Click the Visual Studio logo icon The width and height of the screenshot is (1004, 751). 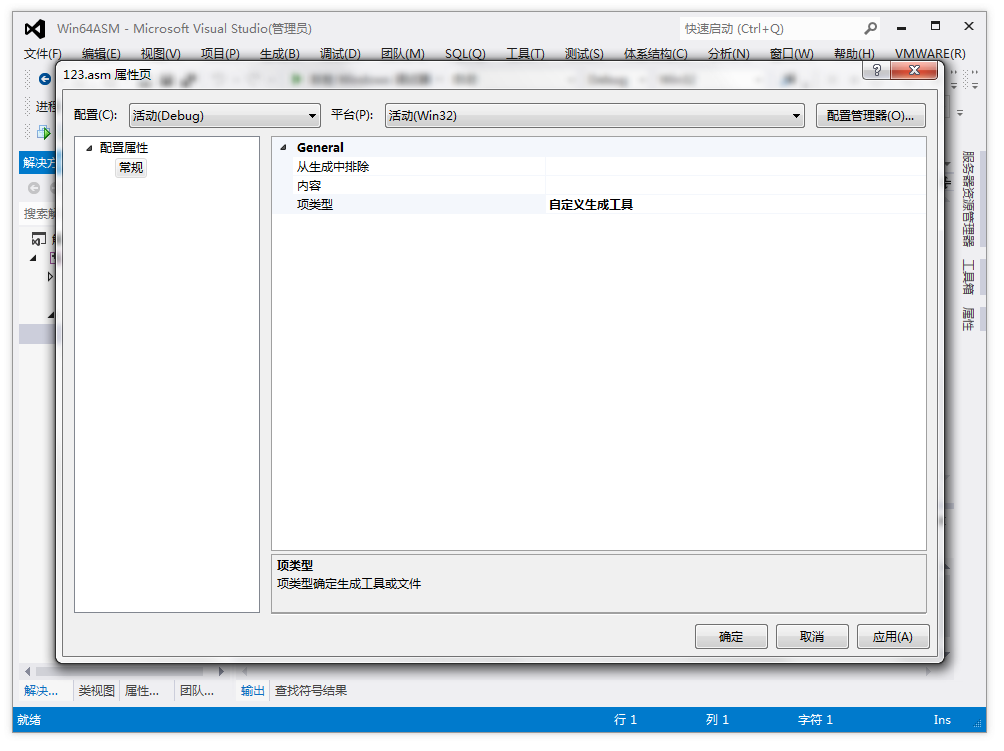click(35, 28)
